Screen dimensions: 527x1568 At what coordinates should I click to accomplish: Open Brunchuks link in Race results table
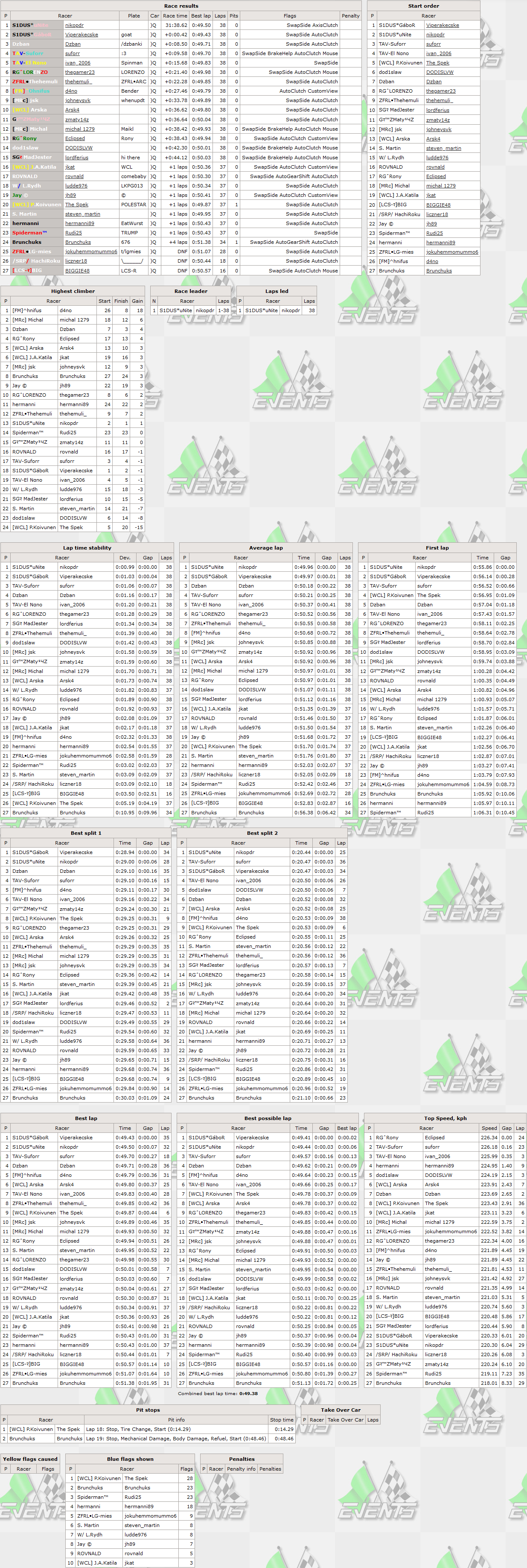point(78,242)
